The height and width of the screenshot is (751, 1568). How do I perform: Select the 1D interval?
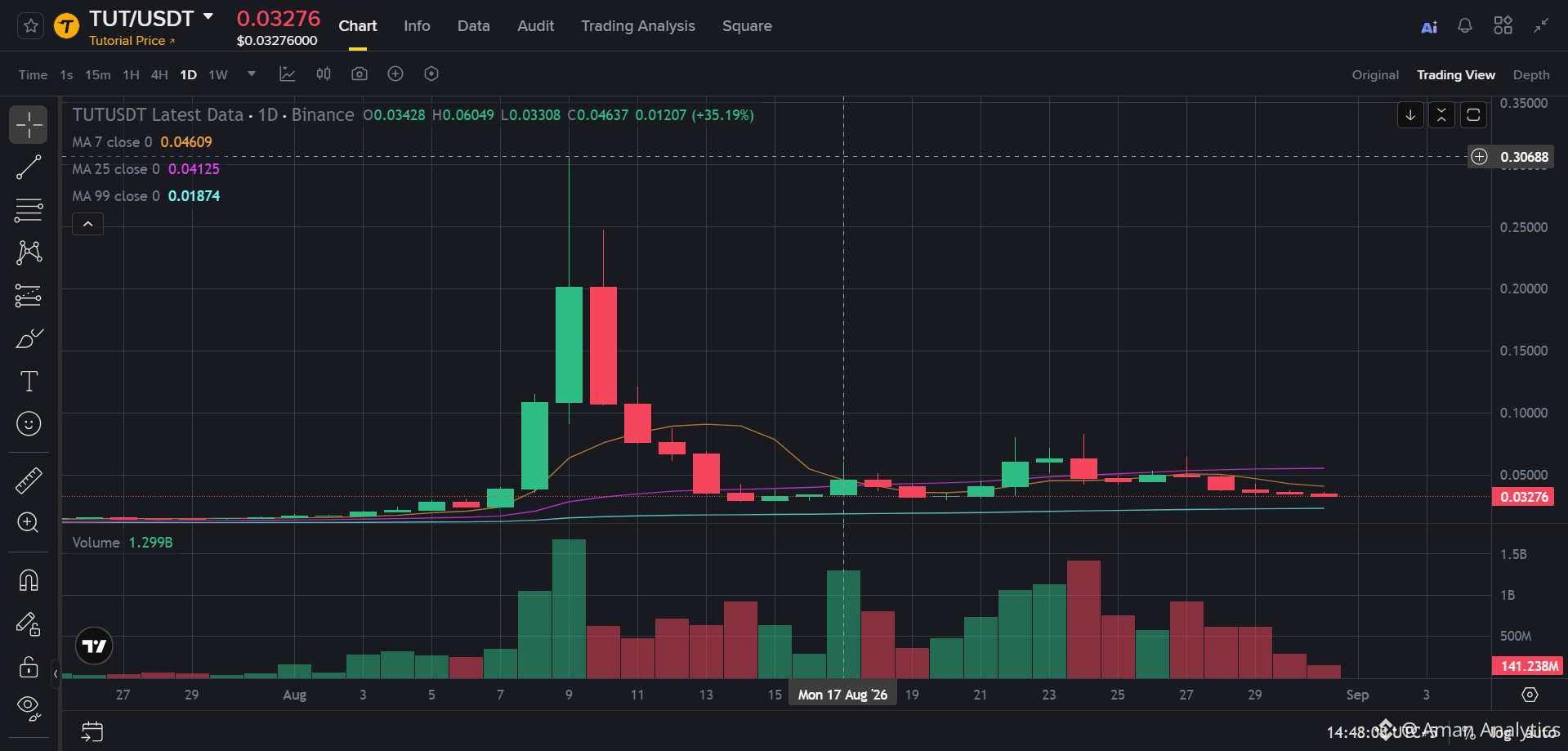pyautogui.click(x=189, y=74)
